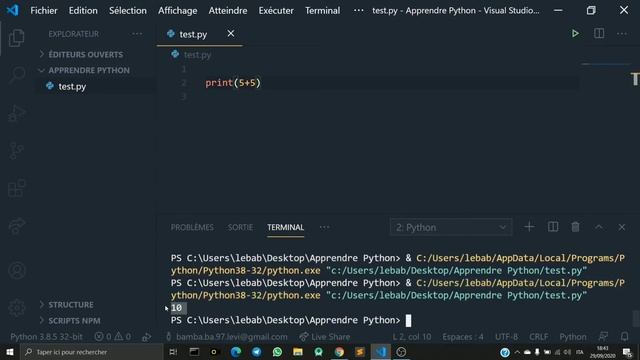
Task: Open feedback icon in status bar
Action: [x=603, y=336]
